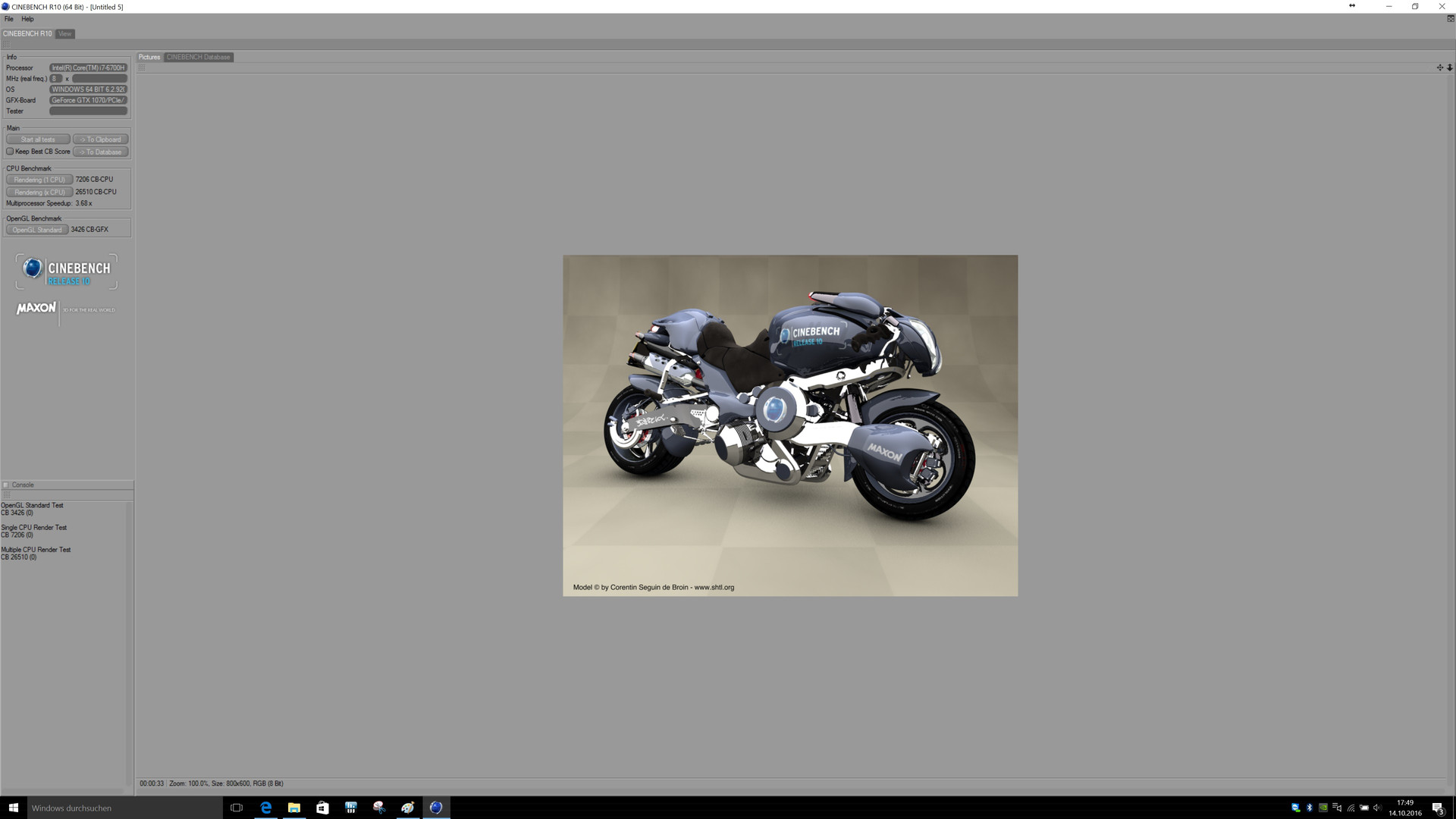Open the red-white ball taskbar app
The width and height of the screenshot is (1456, 819).
tap(379, 808)
